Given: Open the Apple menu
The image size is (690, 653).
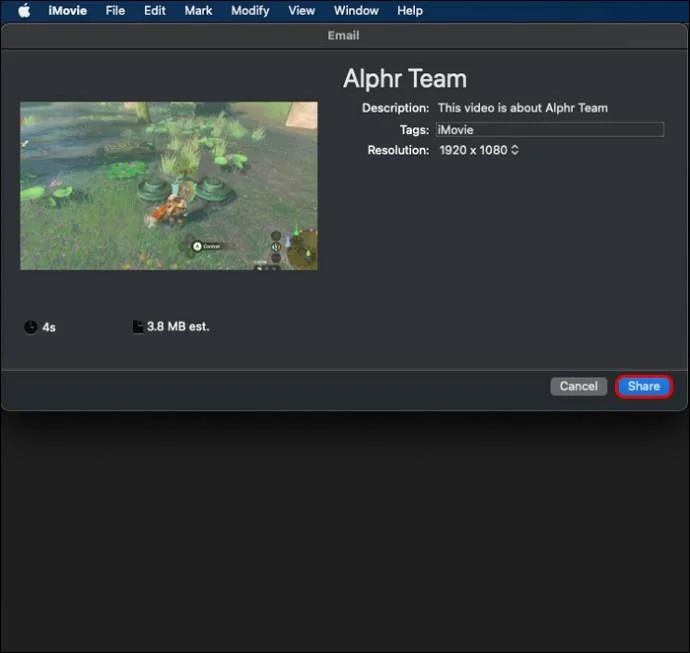Looking at the screenshot, I should 24,10.
